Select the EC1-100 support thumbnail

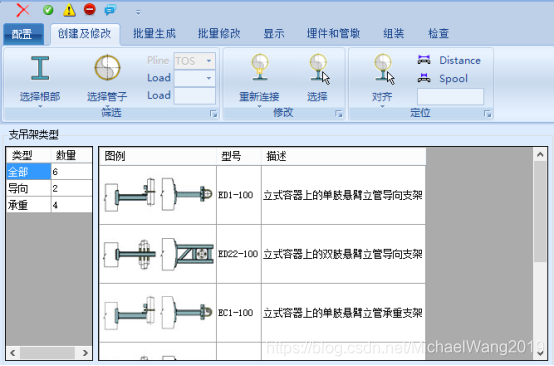158,313
